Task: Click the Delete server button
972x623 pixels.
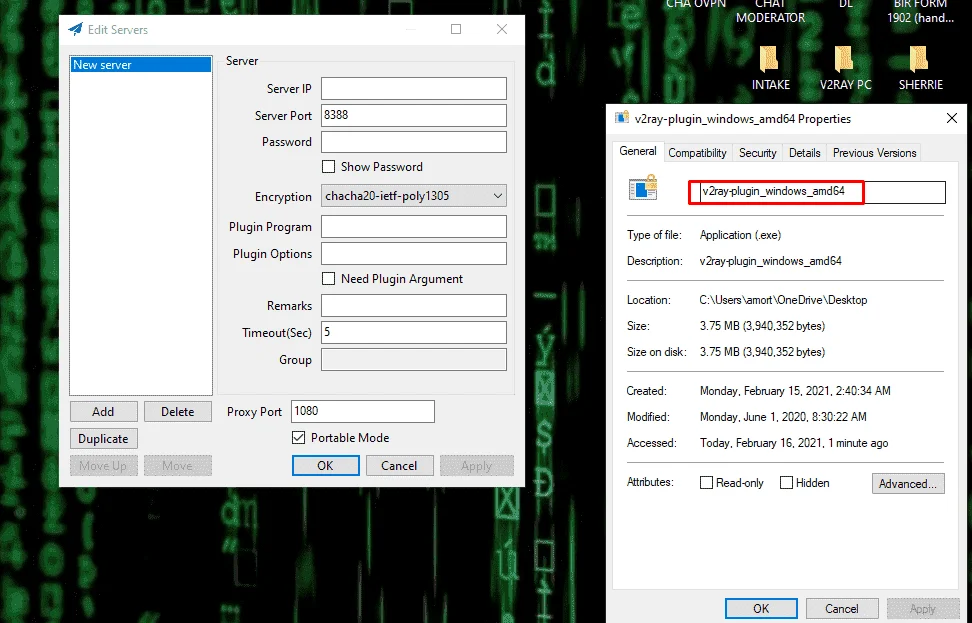Action: [178, 412]
